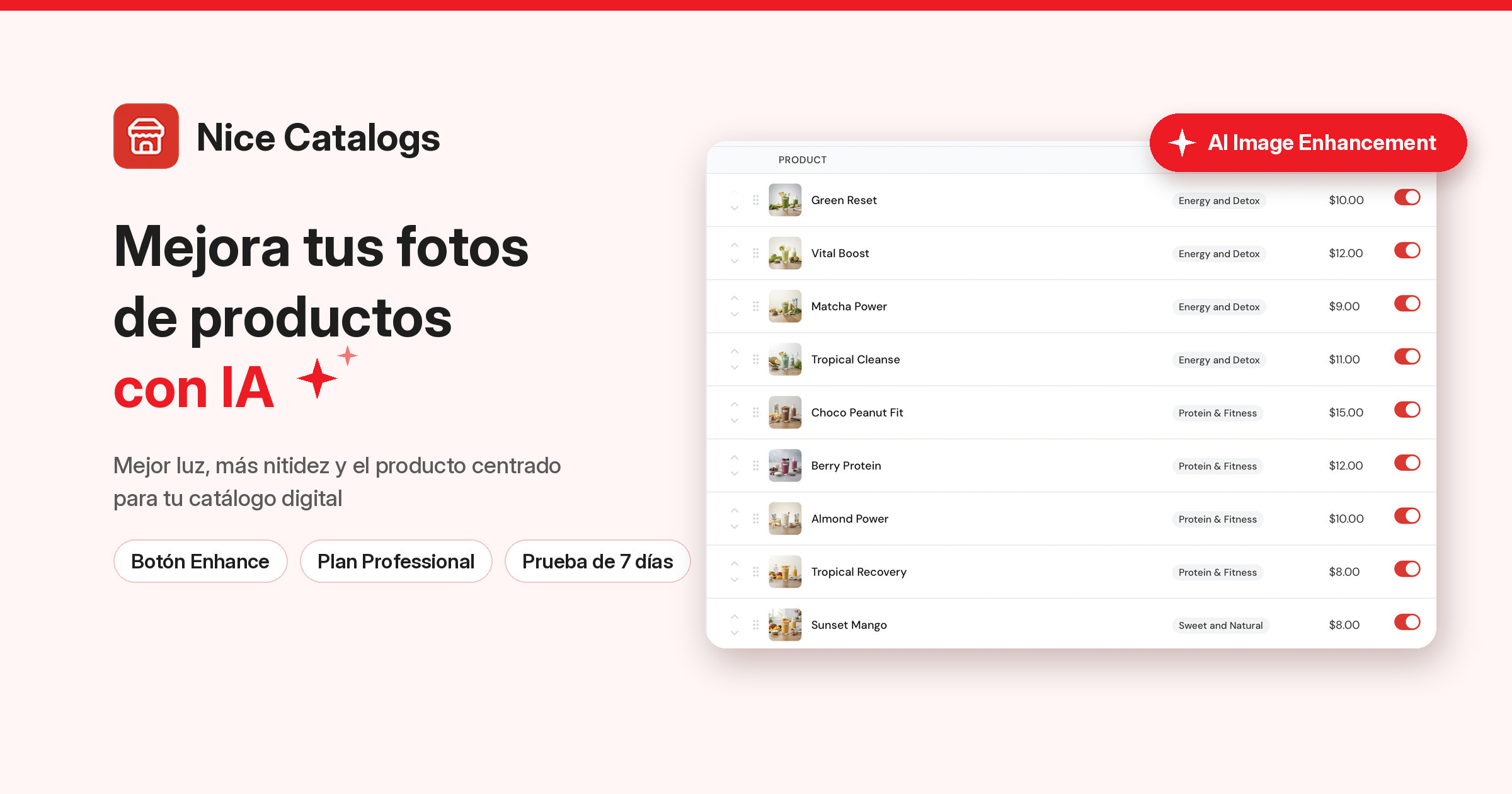The height and width of the screenshot is (794, 1512).
Task: Toggle Choco Peanut Fit availability off
Action: point(1407,410)
